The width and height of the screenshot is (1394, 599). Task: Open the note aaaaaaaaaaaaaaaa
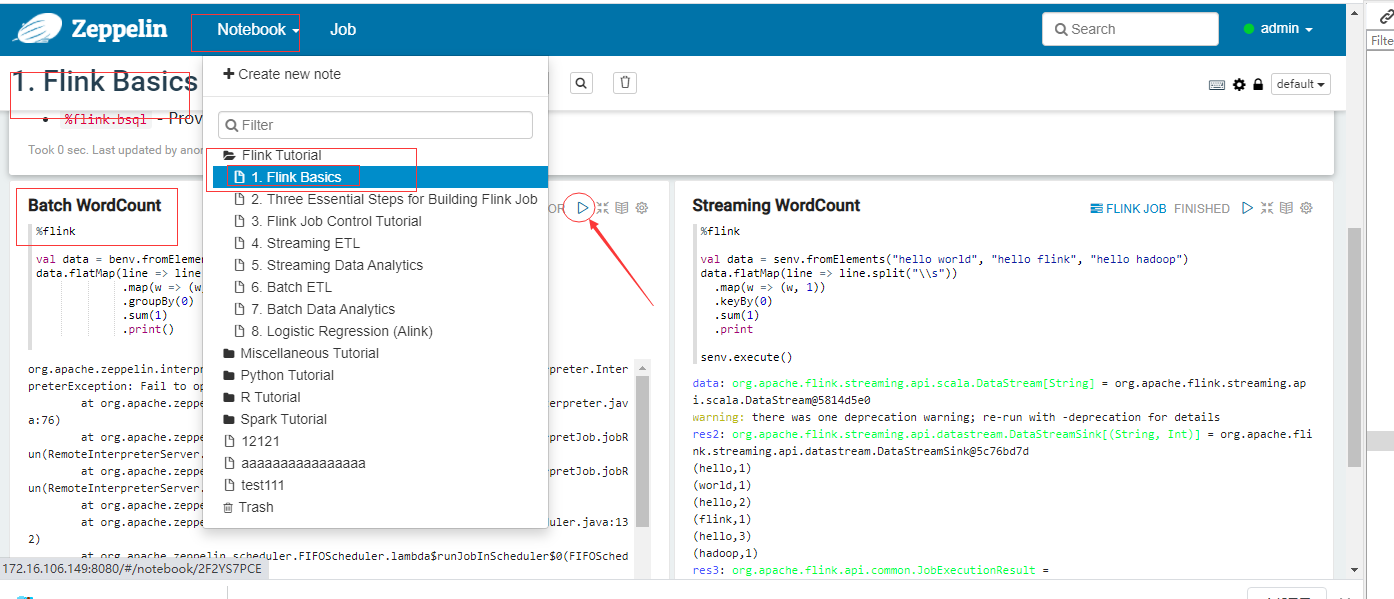(x=294, y=463)
